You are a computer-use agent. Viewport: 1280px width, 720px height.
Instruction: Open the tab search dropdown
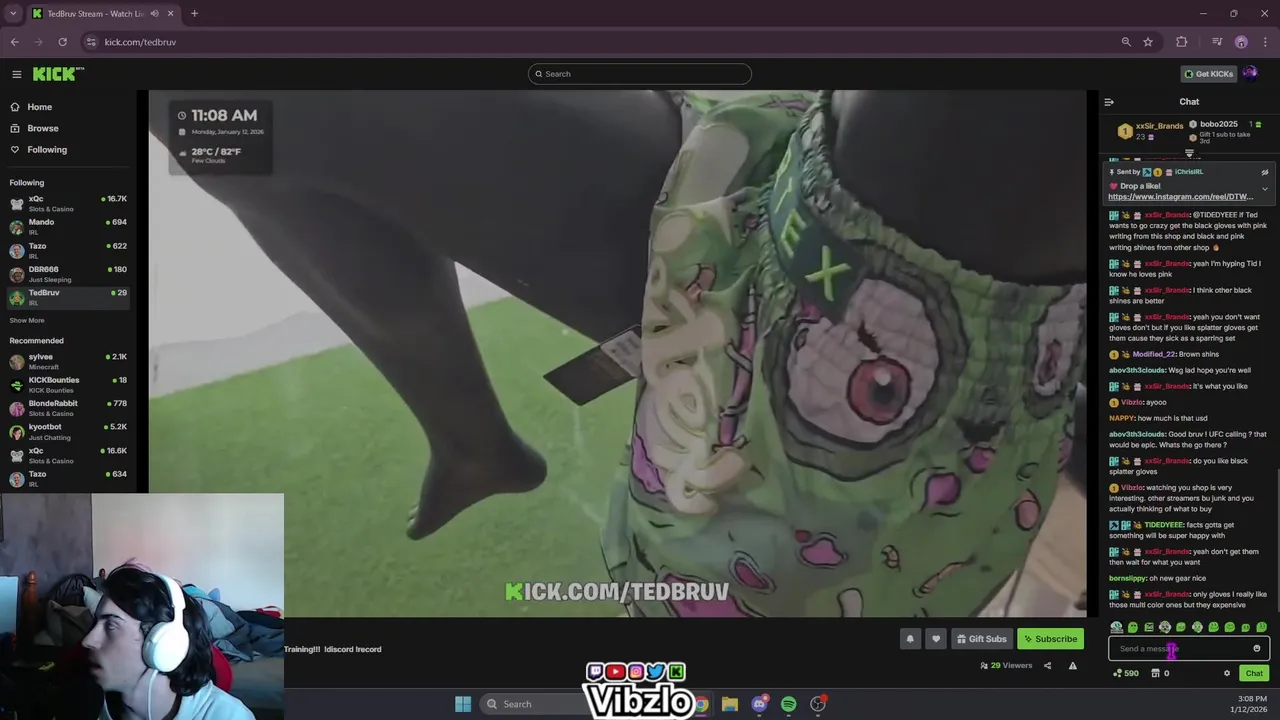click(x=13, y=13)
